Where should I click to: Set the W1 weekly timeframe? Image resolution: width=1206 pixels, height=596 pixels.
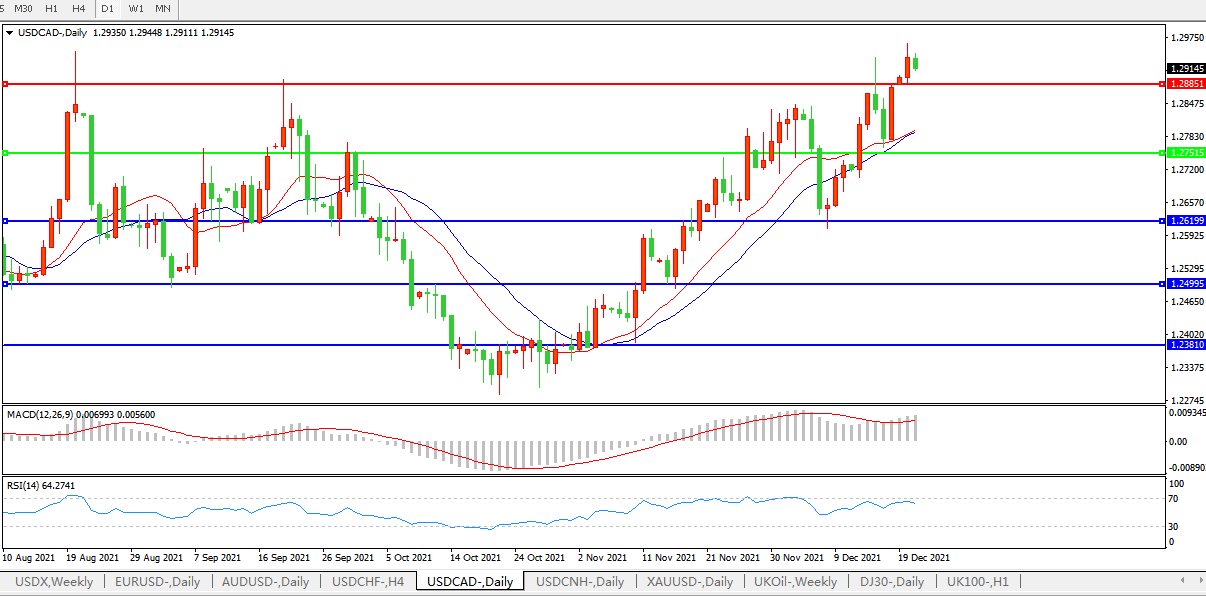[x=136, y=8]
